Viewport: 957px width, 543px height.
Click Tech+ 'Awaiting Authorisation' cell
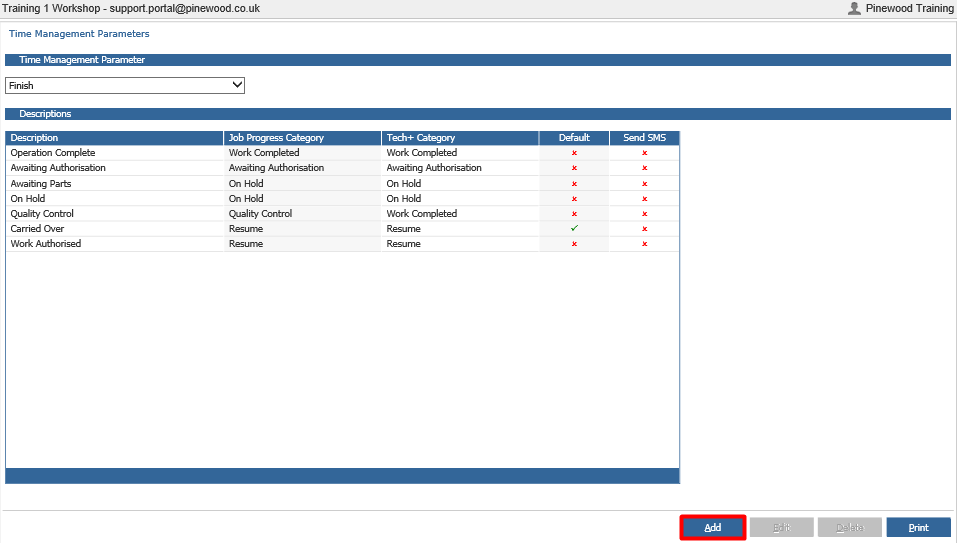point(434,168)
